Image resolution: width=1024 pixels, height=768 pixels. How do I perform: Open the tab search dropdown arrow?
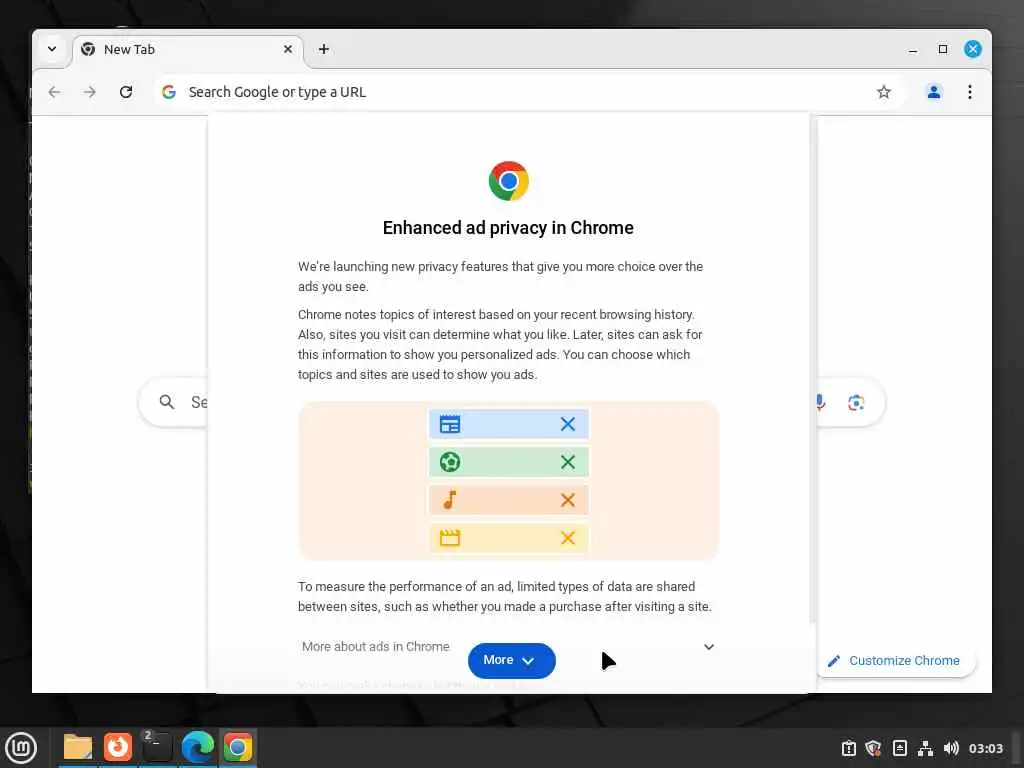tap(52, 49)
